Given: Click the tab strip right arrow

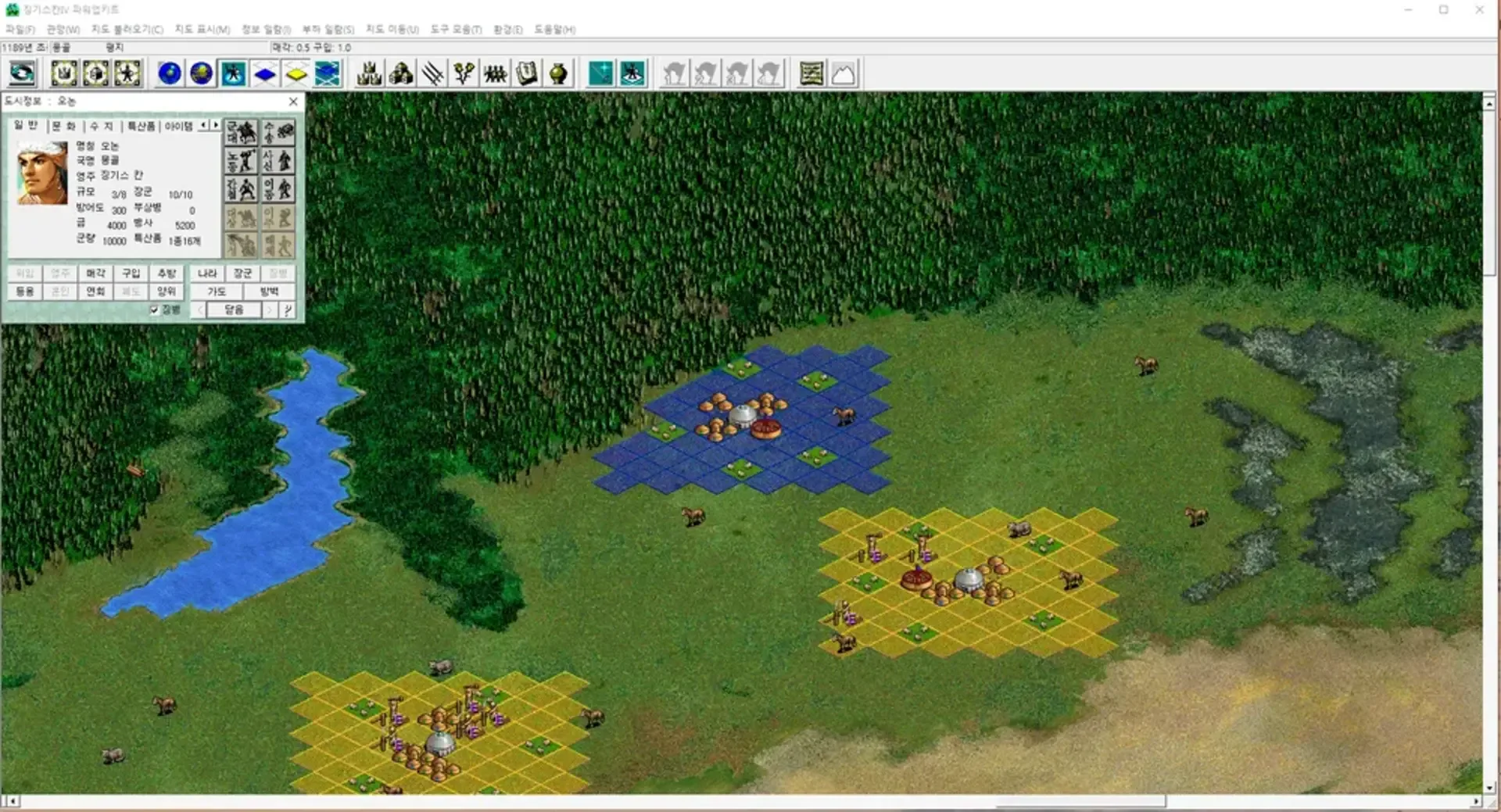Looking at the screenshot, I should point(216,125).
